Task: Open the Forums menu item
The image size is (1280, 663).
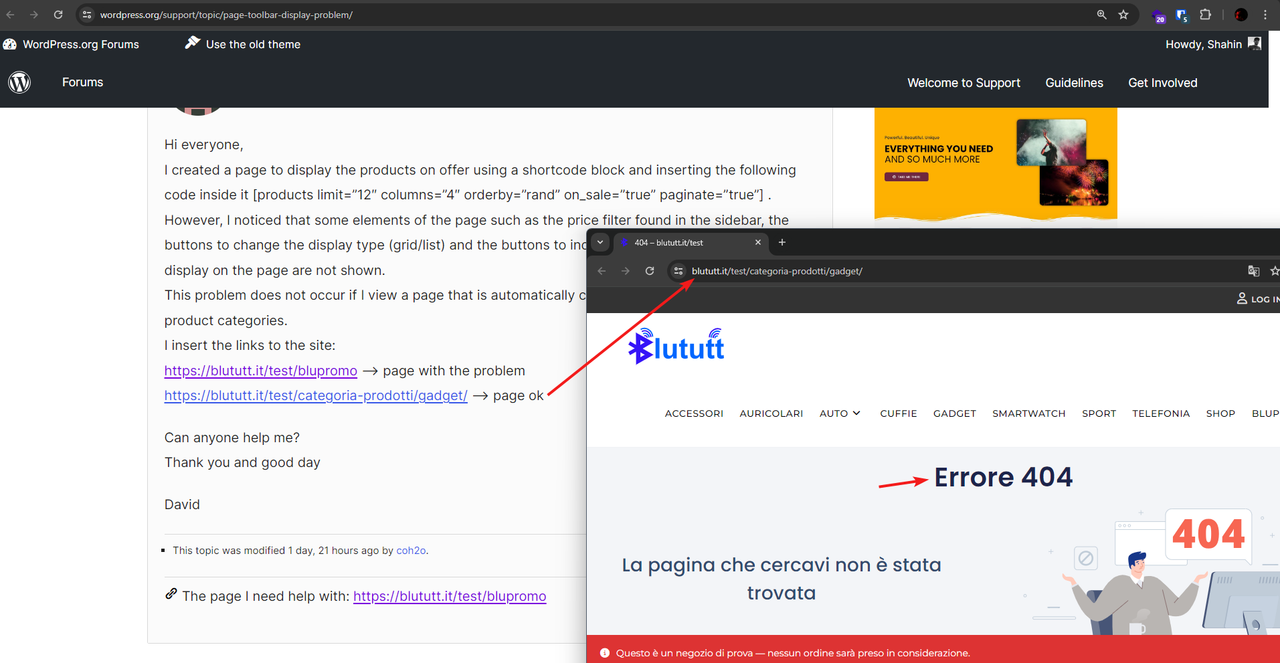Action: (82, 82)
